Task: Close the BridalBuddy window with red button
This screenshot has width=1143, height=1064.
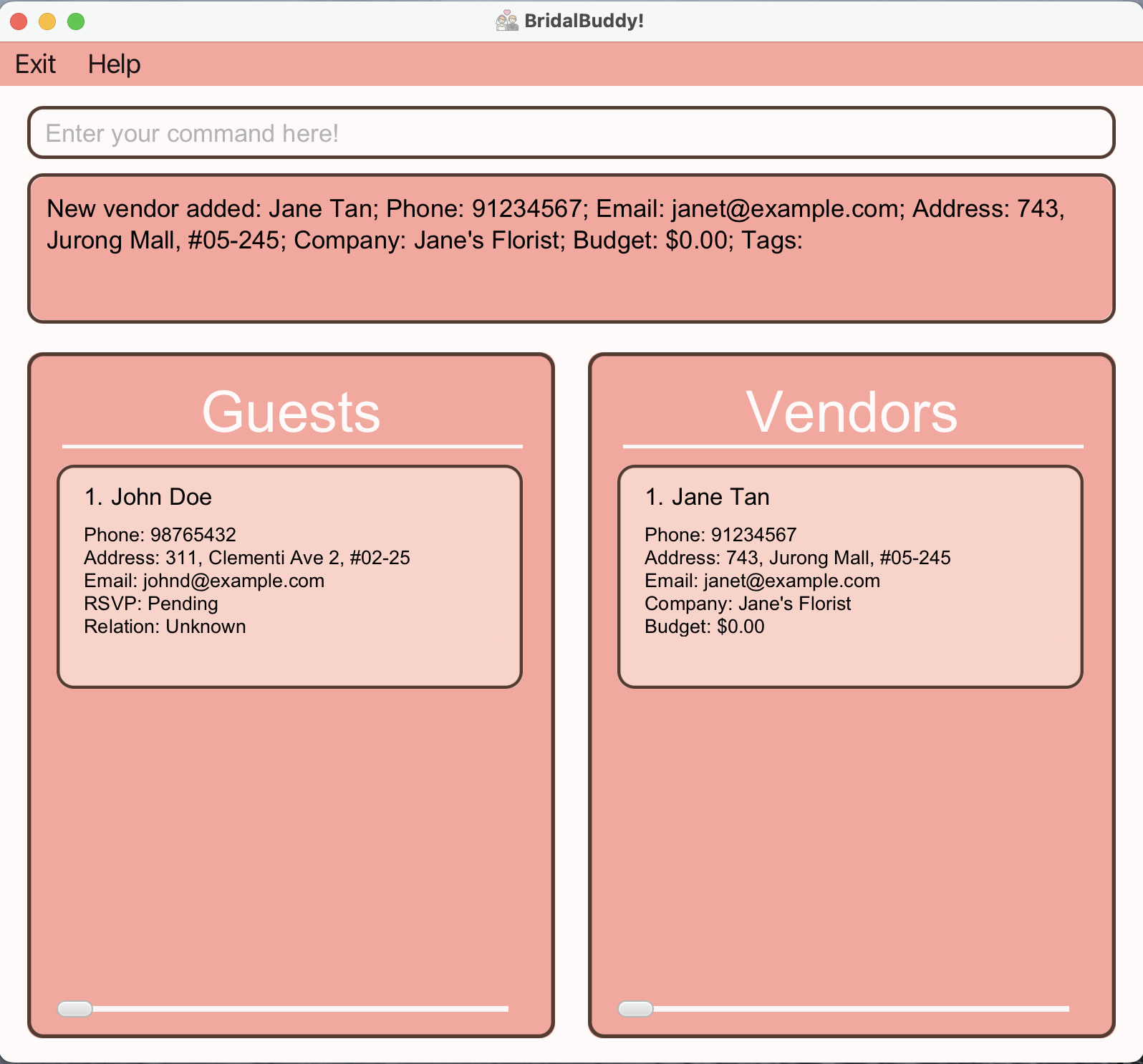Action: [19, 21]
